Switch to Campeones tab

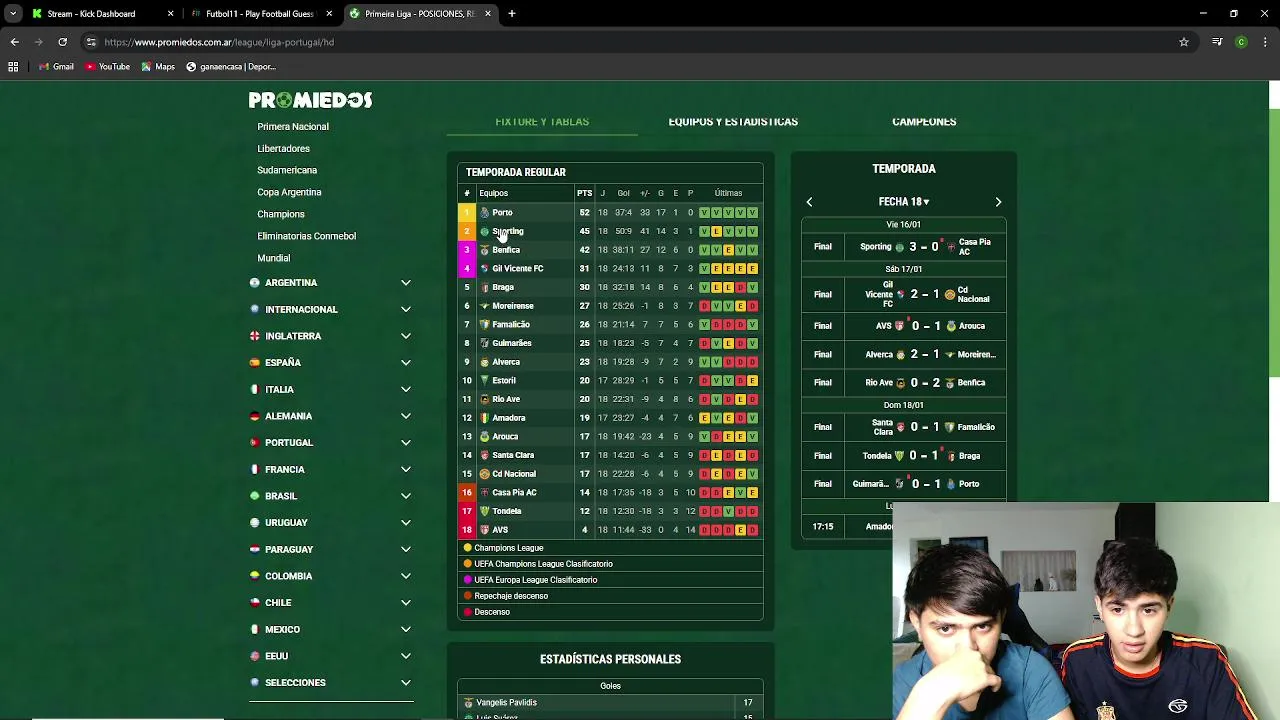pyautogui.click(x=924, y=122)
